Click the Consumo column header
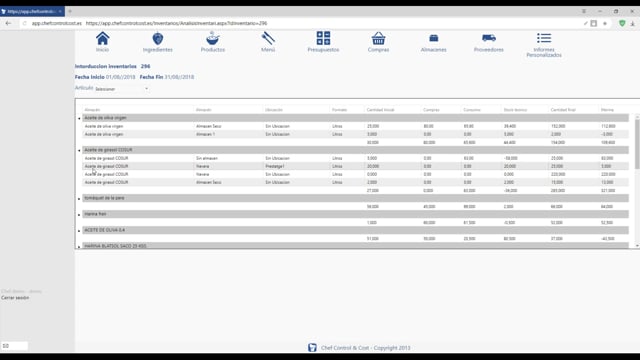 point(472,110)
